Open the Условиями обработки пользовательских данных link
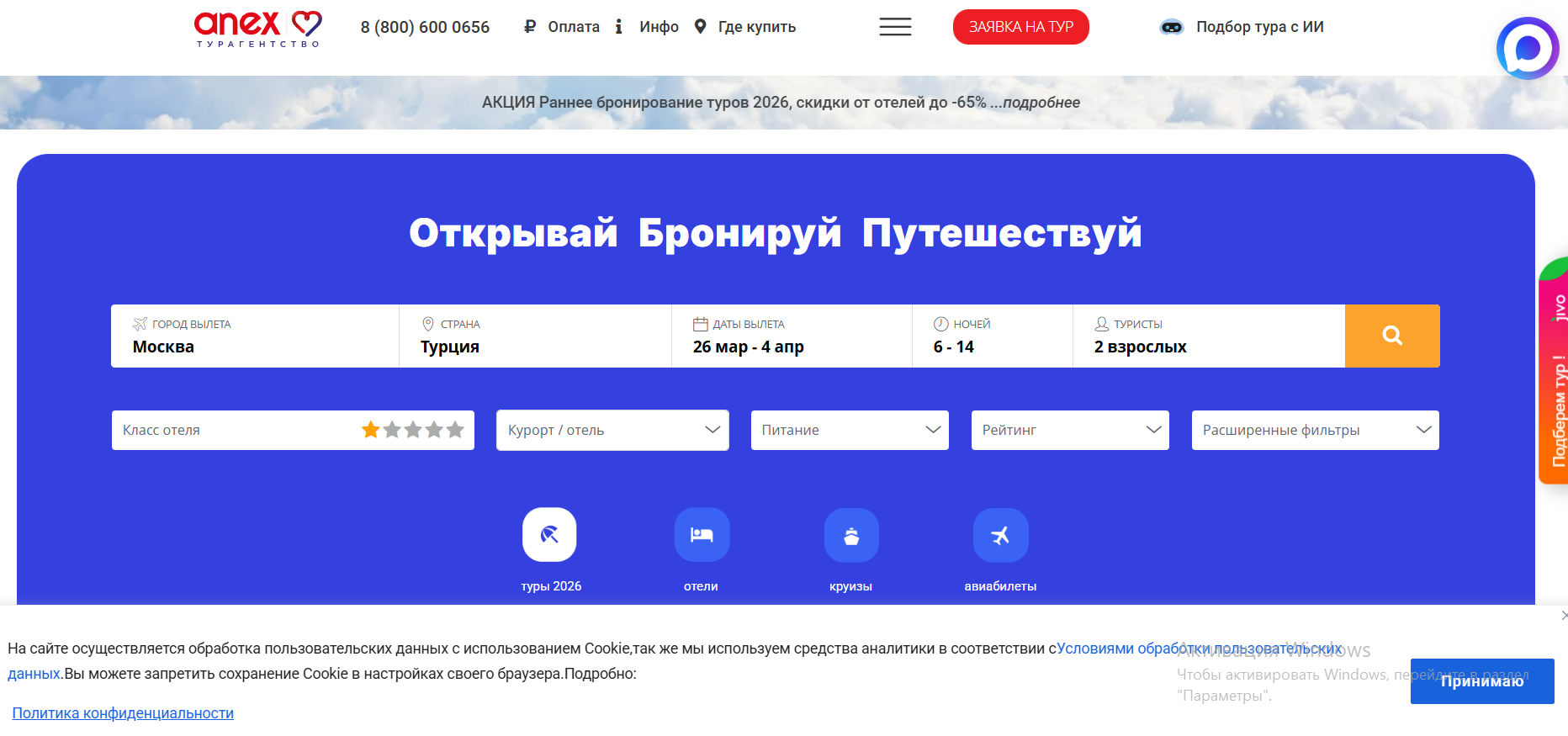 tap(1200, 649)
